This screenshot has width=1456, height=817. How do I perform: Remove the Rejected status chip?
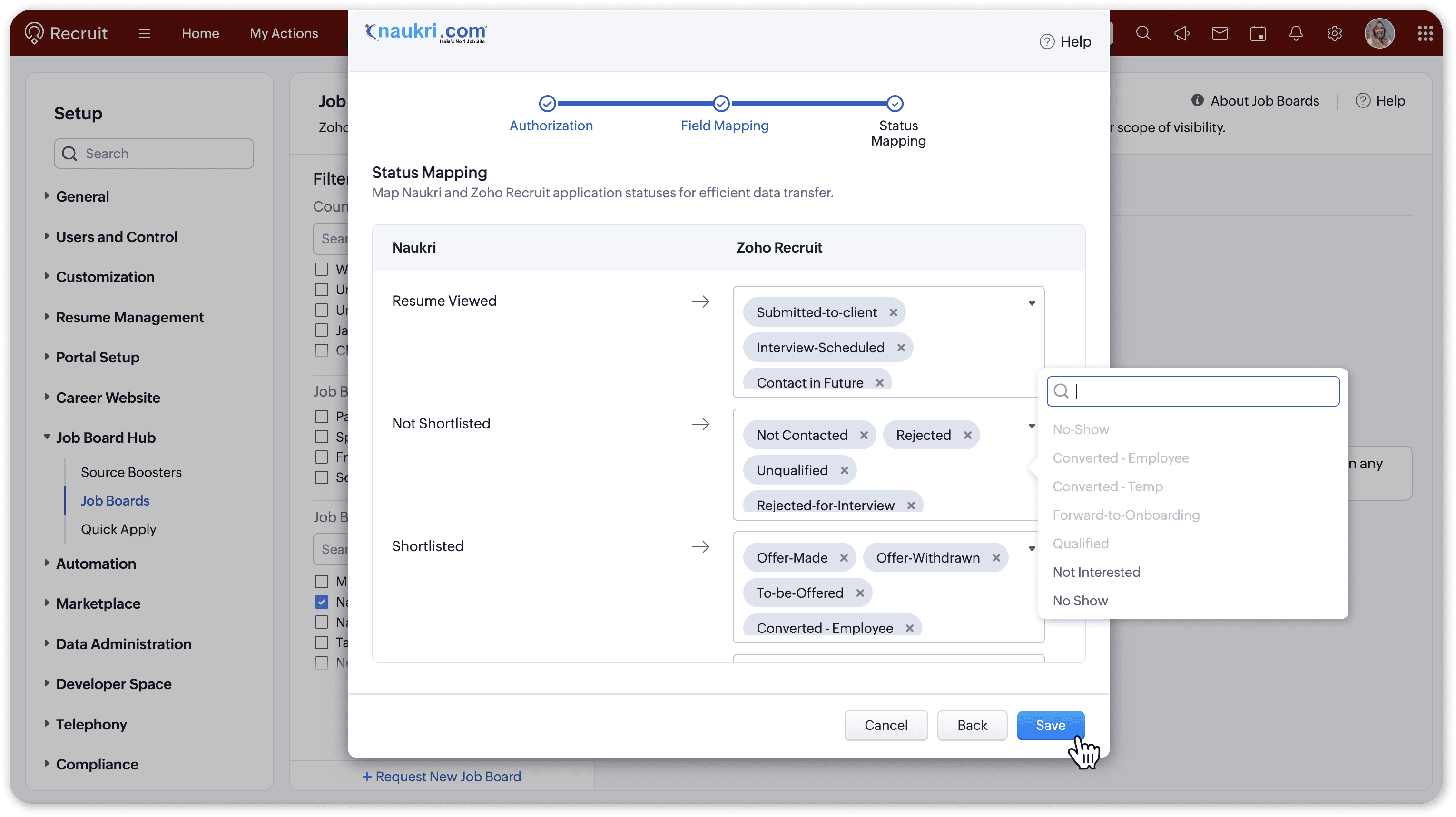point(967,435)
